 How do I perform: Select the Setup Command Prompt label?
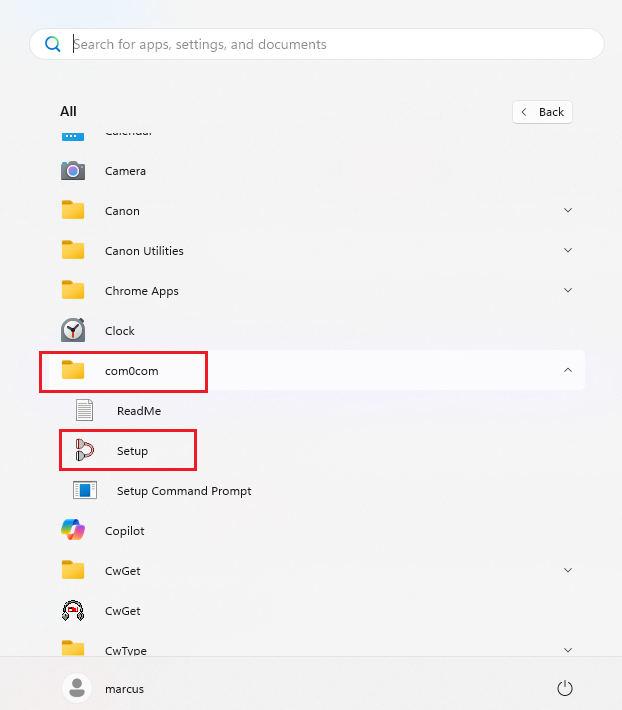[184, 491]
